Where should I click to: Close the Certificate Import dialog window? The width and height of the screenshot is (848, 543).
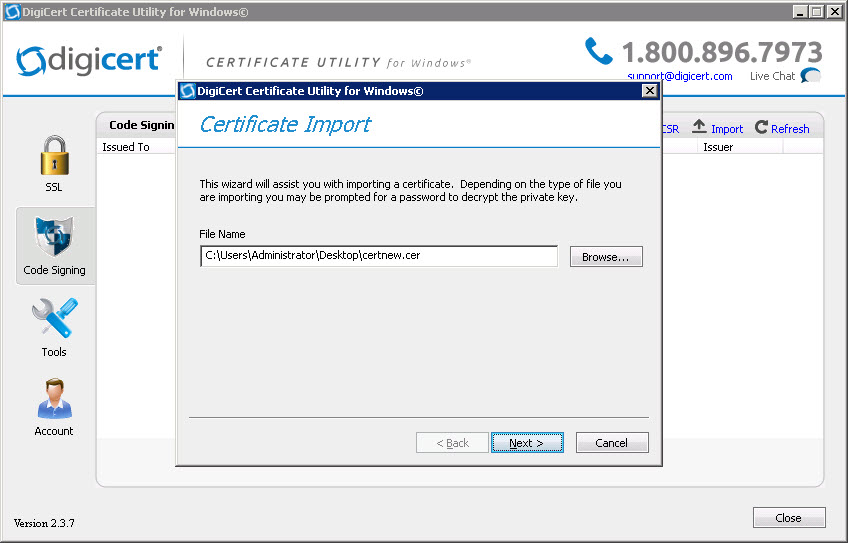[x=650, y=91]
